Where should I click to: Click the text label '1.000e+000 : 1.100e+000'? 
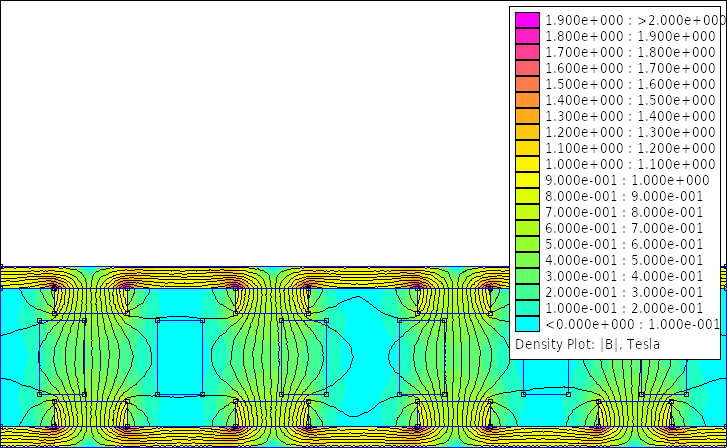point(630,164)
